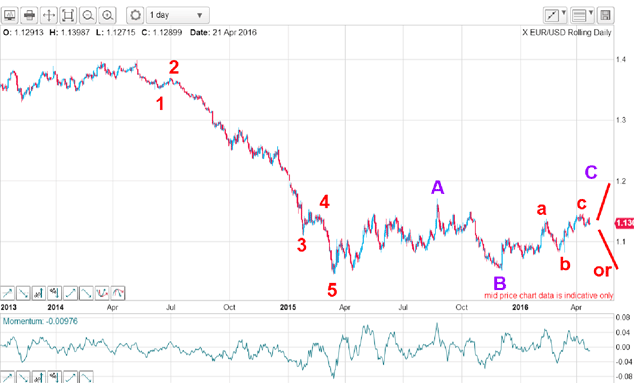Image resolution: width=634 pixels, height=383 pixels.
Task: Select the red wave label 5
Action: [x=332, y=290]
